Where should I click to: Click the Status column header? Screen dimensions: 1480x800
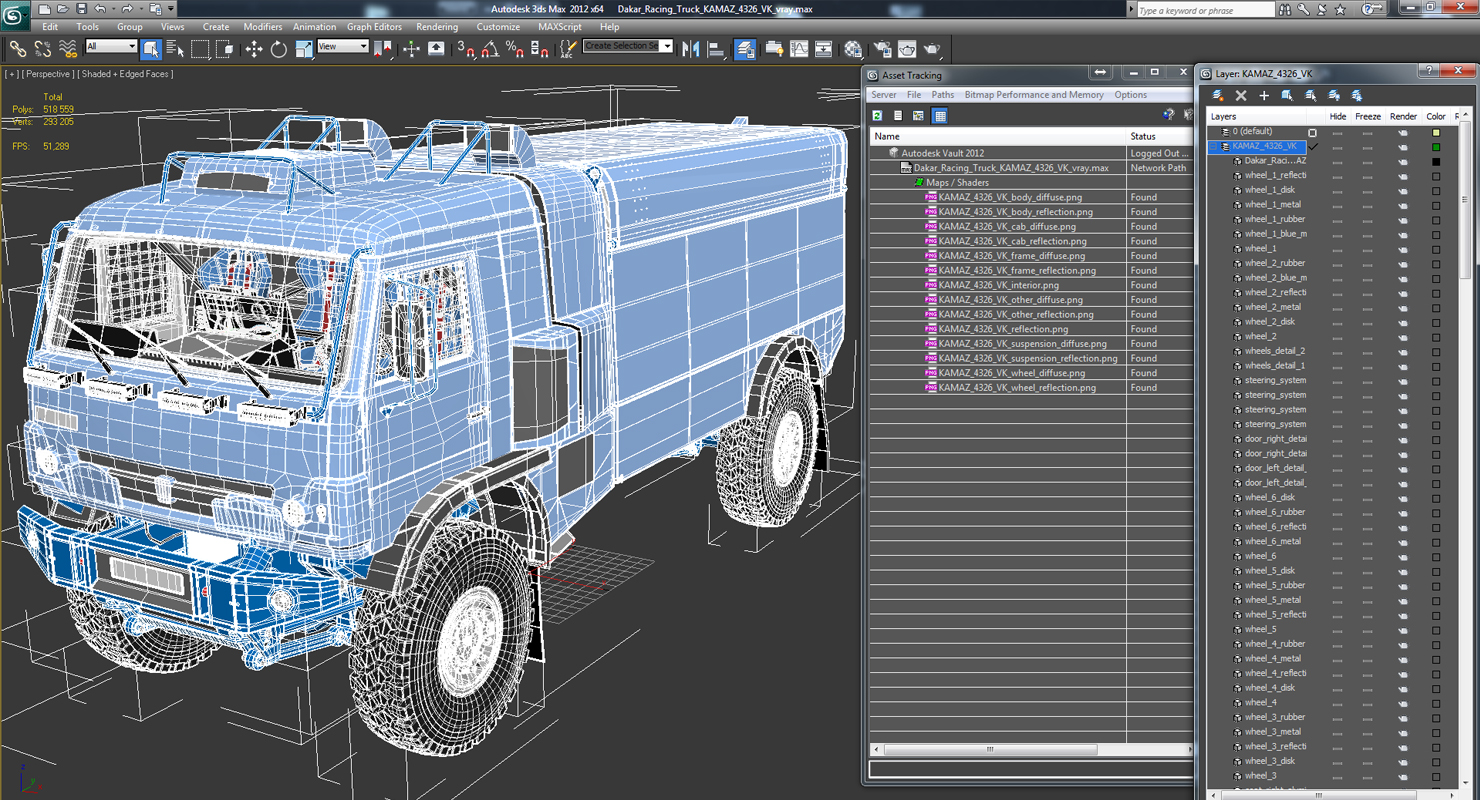(x=1160, y=136)
